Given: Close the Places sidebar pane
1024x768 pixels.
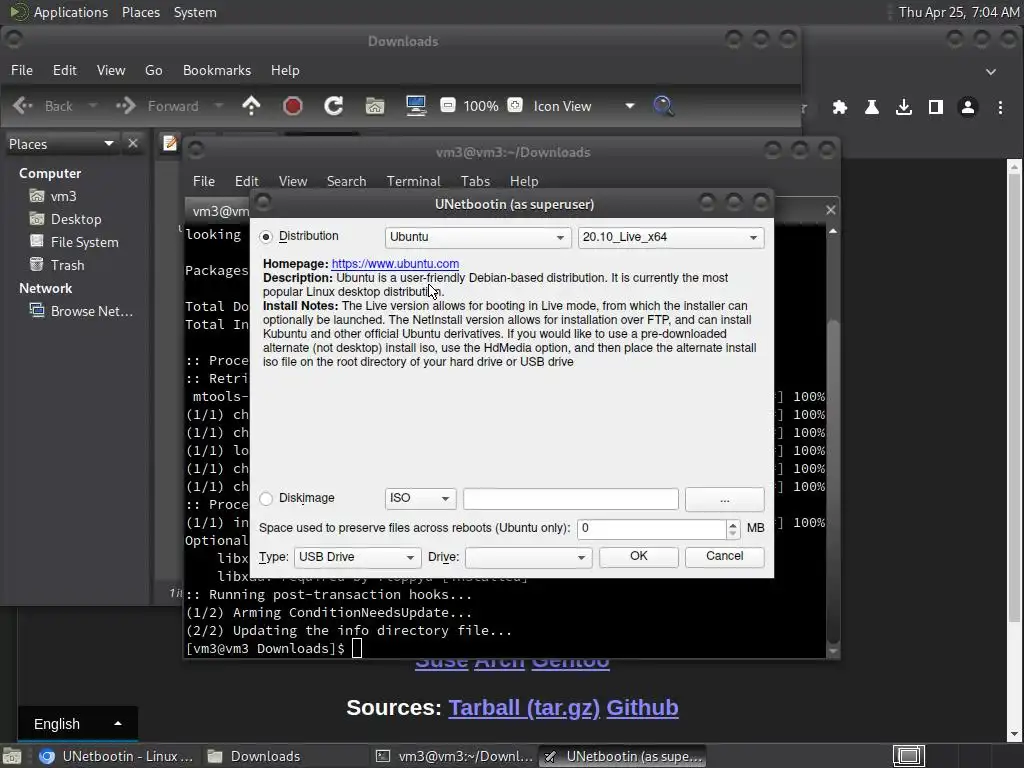Looking at the screenshot, I should click(133, 143).
